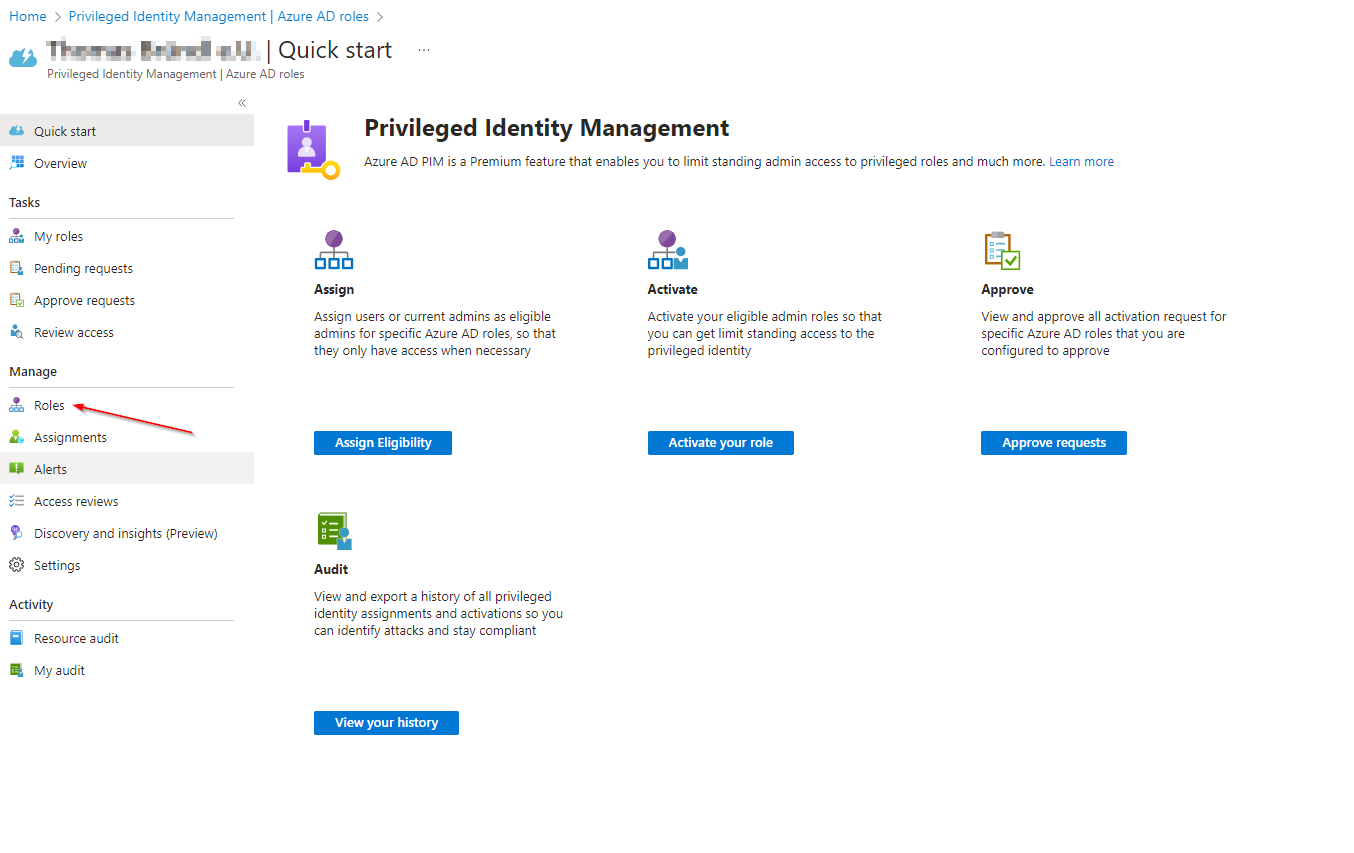Click the Roles hierarchy icon
Screen dimensions: 1354x853
[x=16, y=405]
